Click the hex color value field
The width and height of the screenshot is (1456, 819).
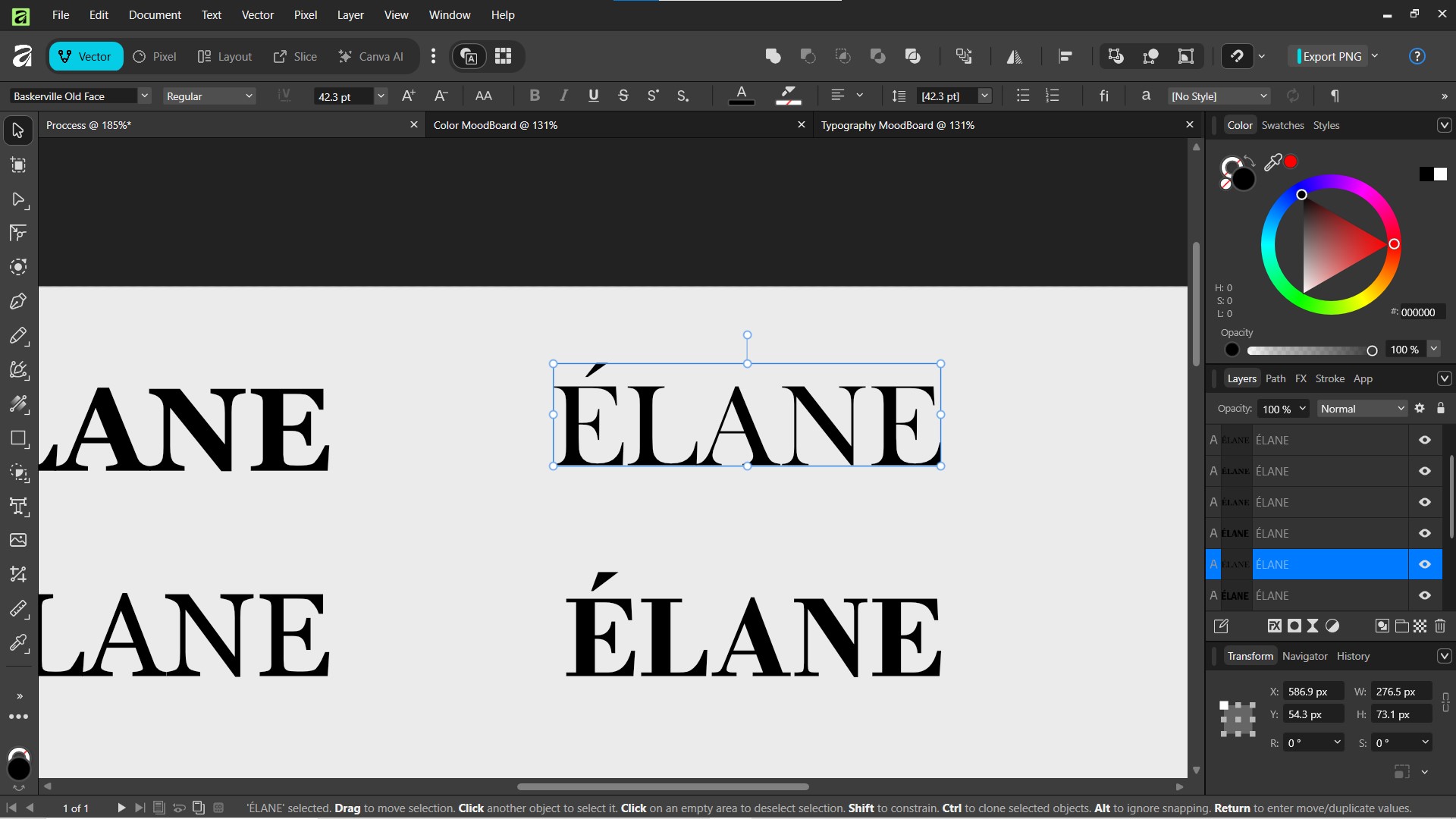pyautogui.click(x=1422, y=312)
